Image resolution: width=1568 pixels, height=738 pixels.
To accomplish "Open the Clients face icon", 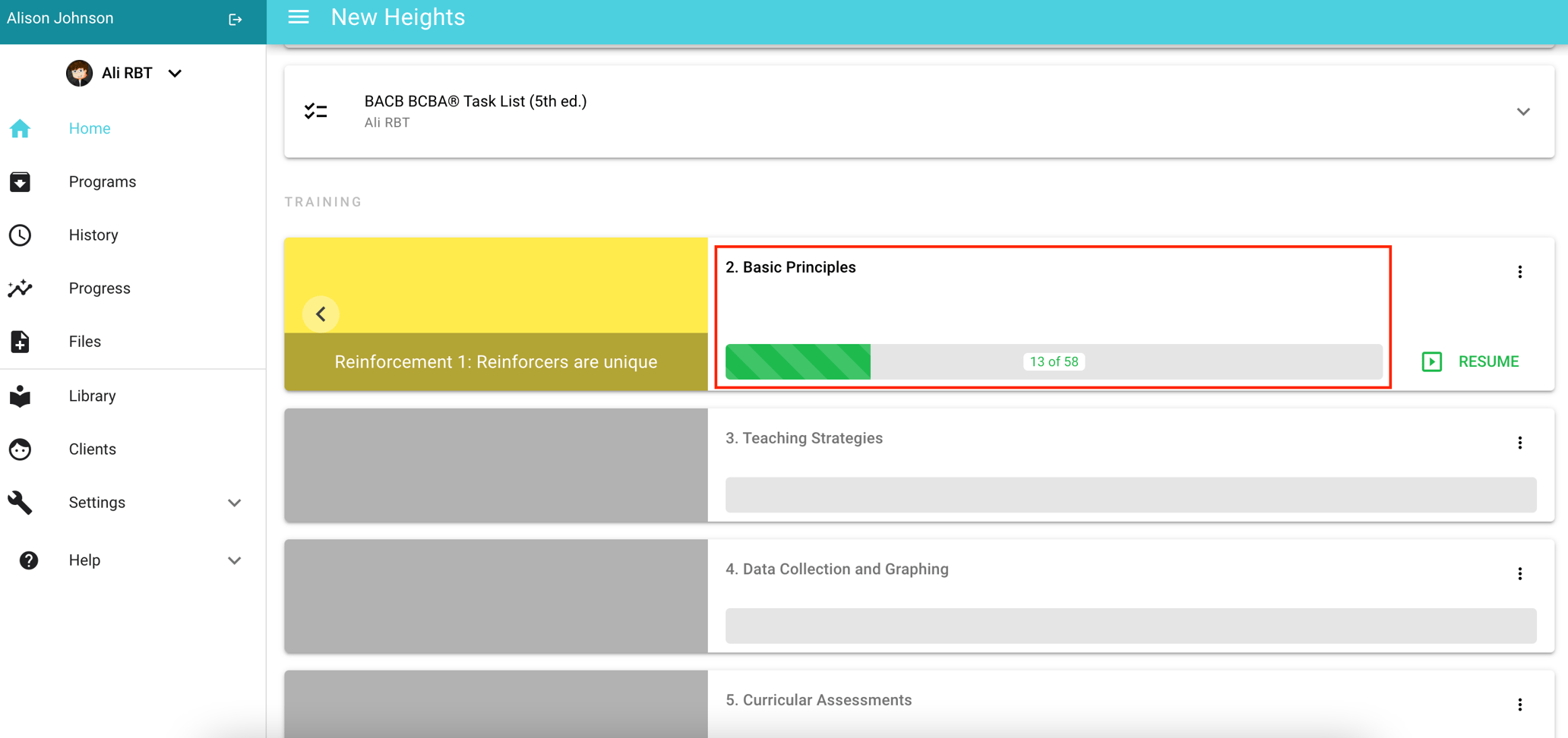I will click(x=20, y=449).
